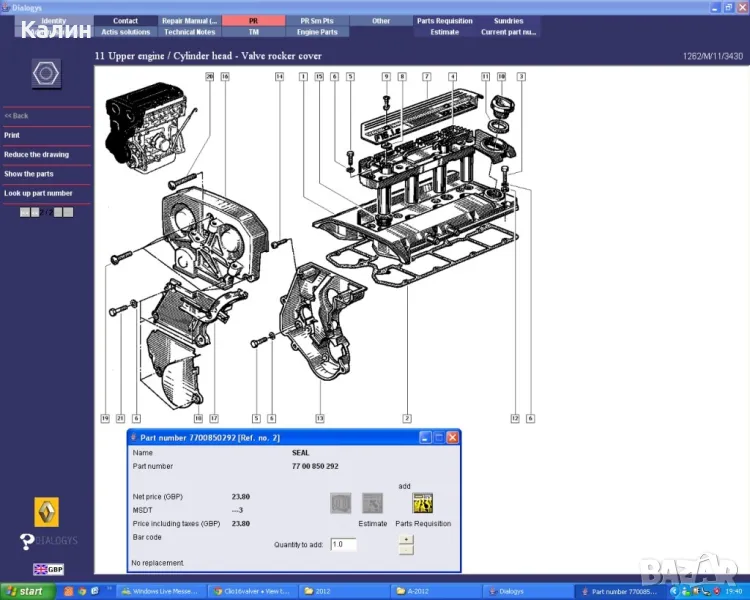Click the Quantity to add input field
The height and width of the screenshot is (600, 750).
(343, 545)
